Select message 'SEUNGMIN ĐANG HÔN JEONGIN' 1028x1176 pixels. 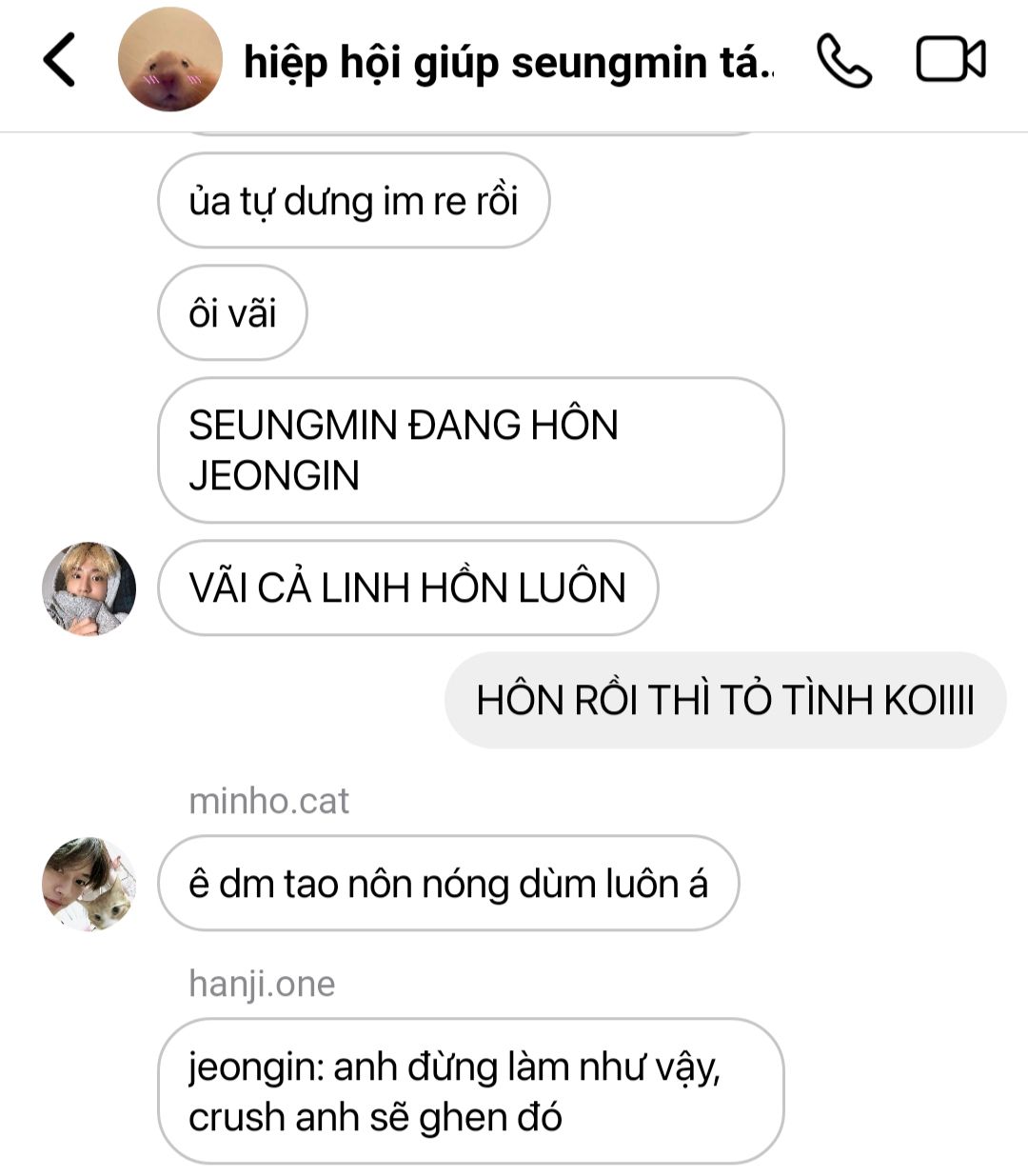[x=470, y=450]
